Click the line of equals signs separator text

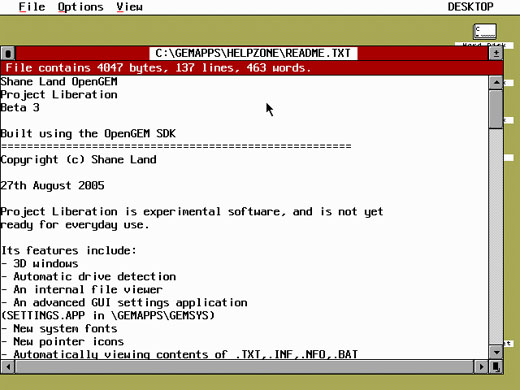click(x=176, y=146)
